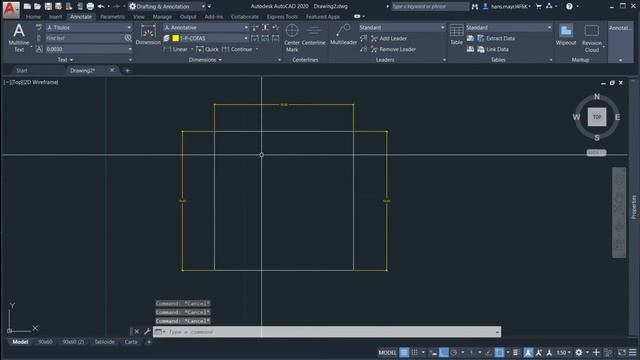Click the Quick dimension tool
This screenshot has width=640, height=360.
tap(207, 49)
